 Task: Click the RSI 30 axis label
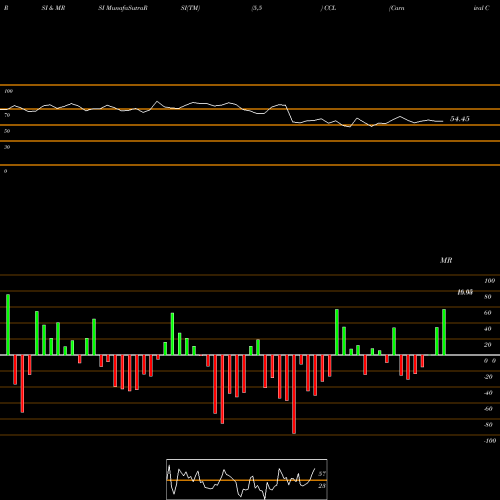(x=7, y=147)
